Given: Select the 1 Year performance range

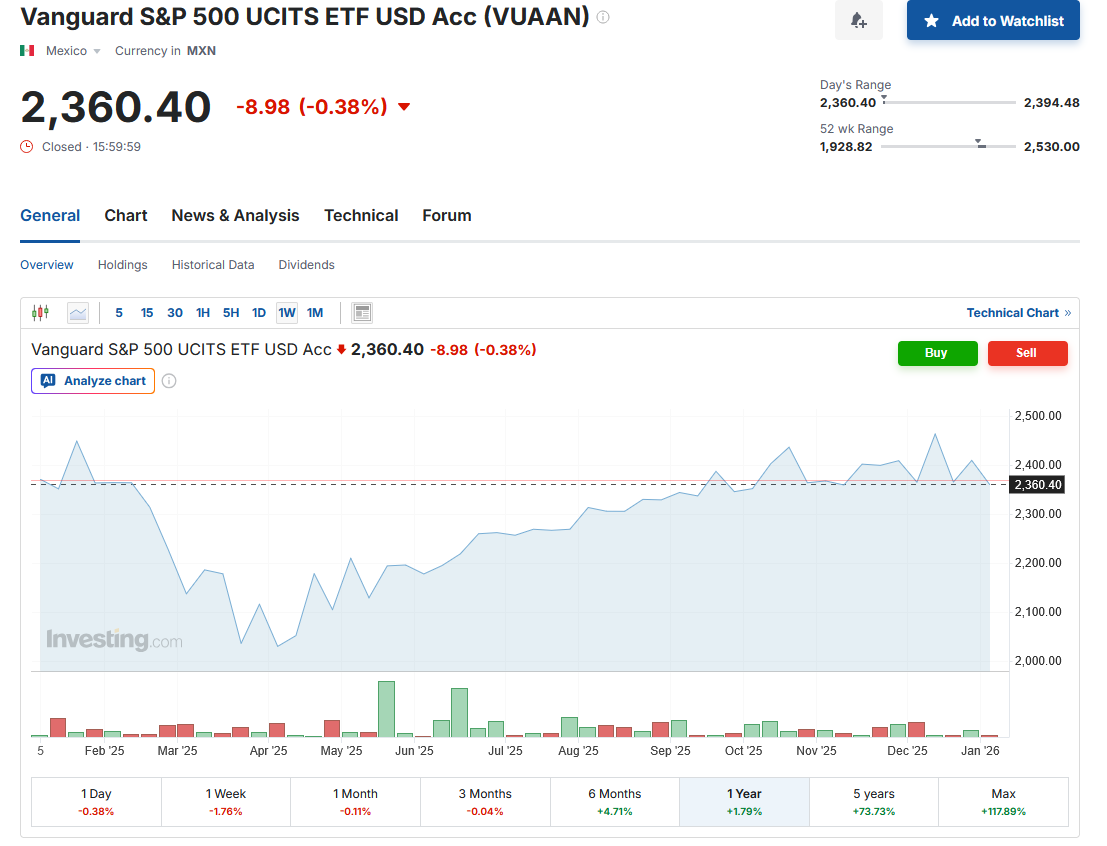Looking at the screenshot, I should point(744,802).
